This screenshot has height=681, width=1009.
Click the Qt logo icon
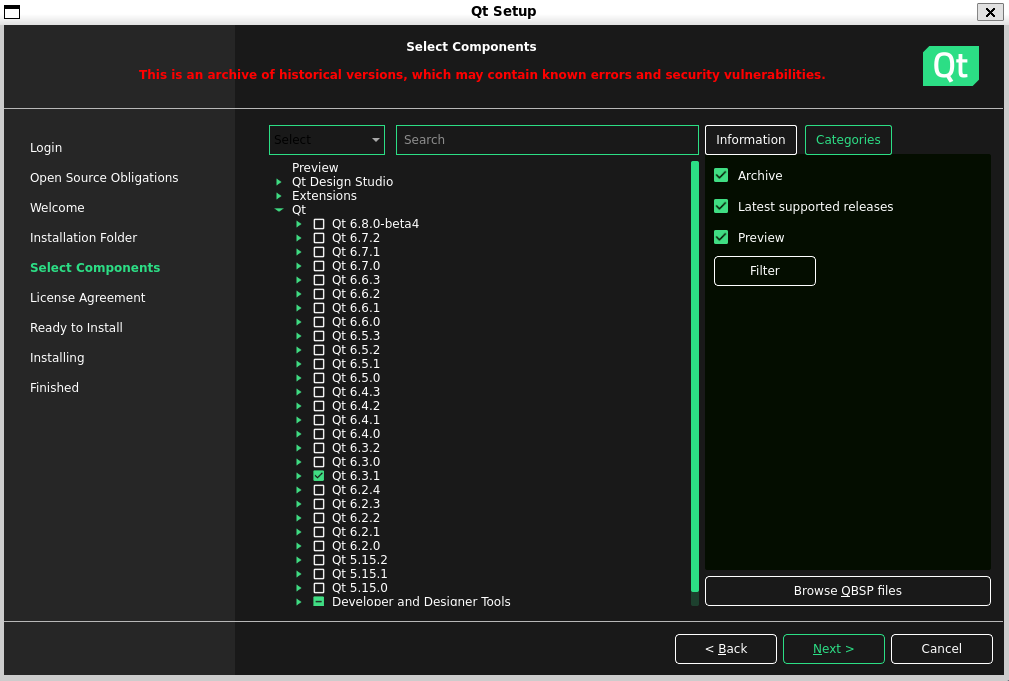coord(950,66)
